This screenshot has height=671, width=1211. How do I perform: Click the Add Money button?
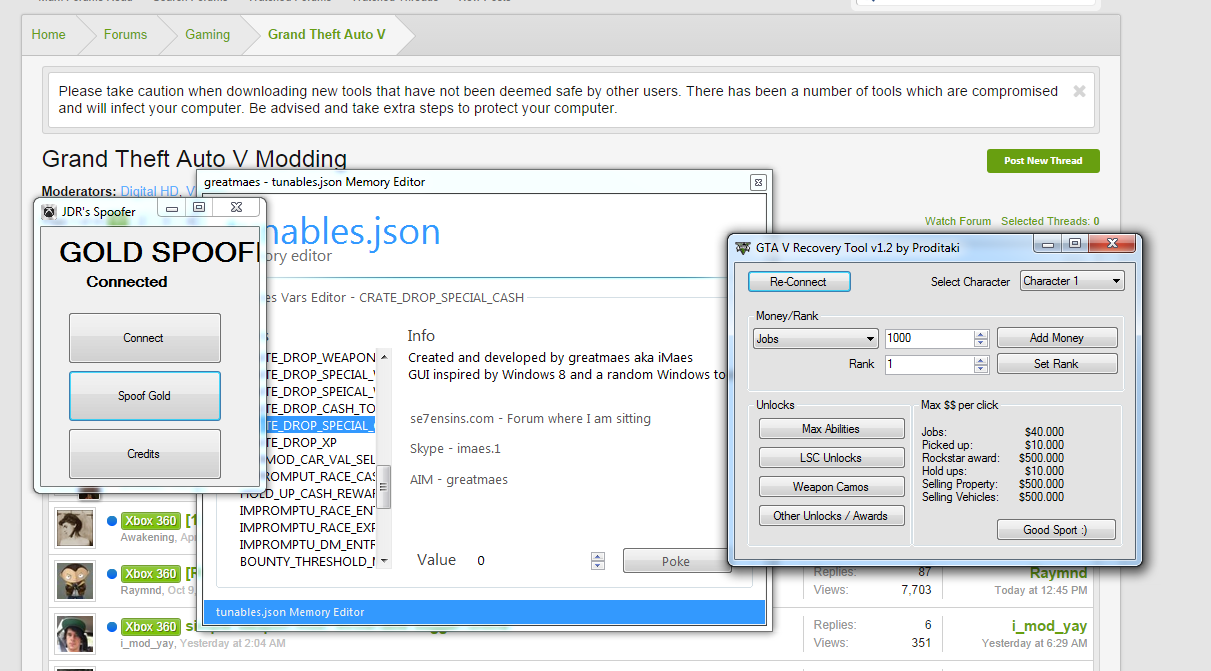1056,338
